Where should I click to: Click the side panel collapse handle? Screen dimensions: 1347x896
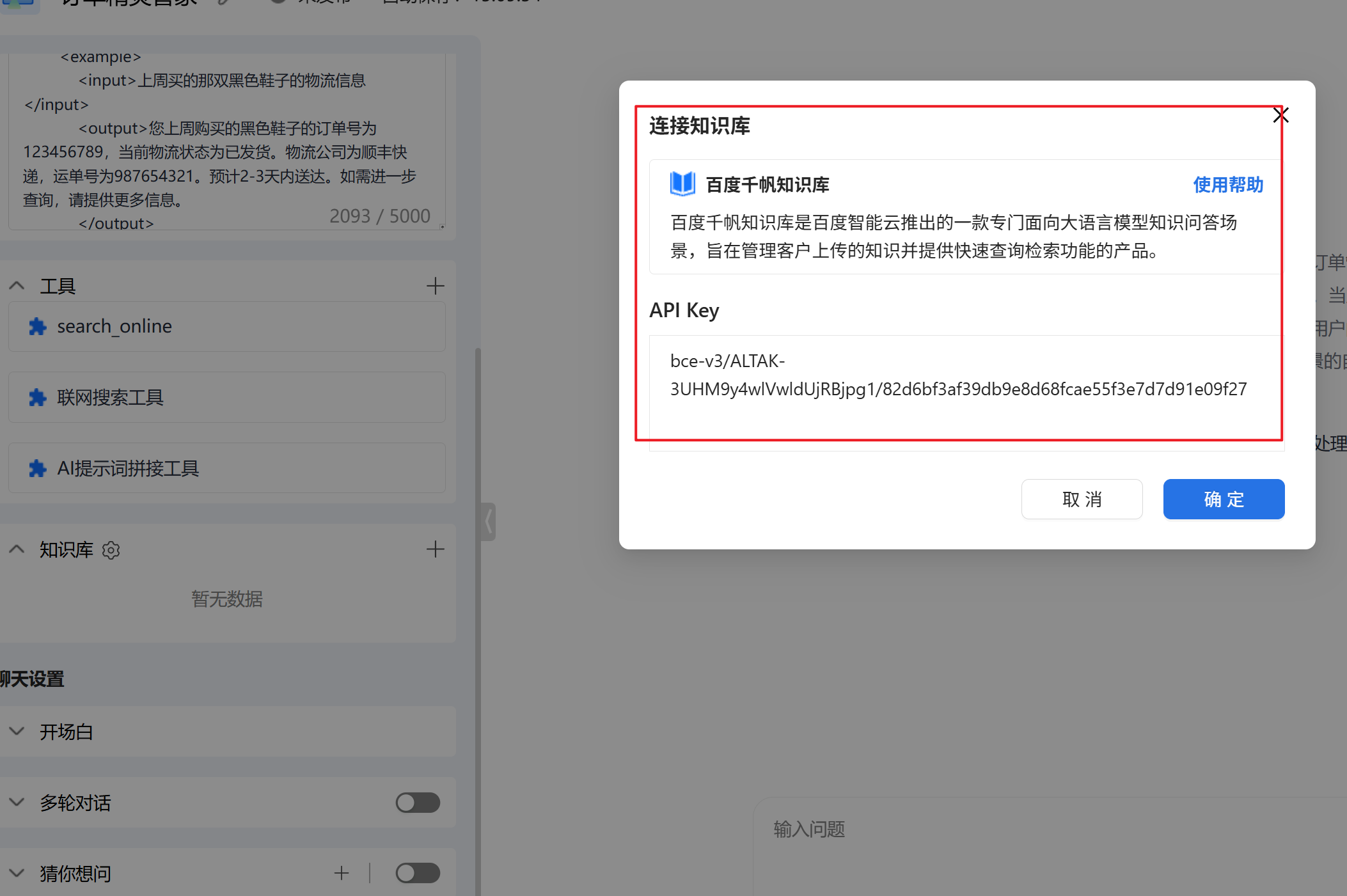pyautogui.click(x=488, y=521)
